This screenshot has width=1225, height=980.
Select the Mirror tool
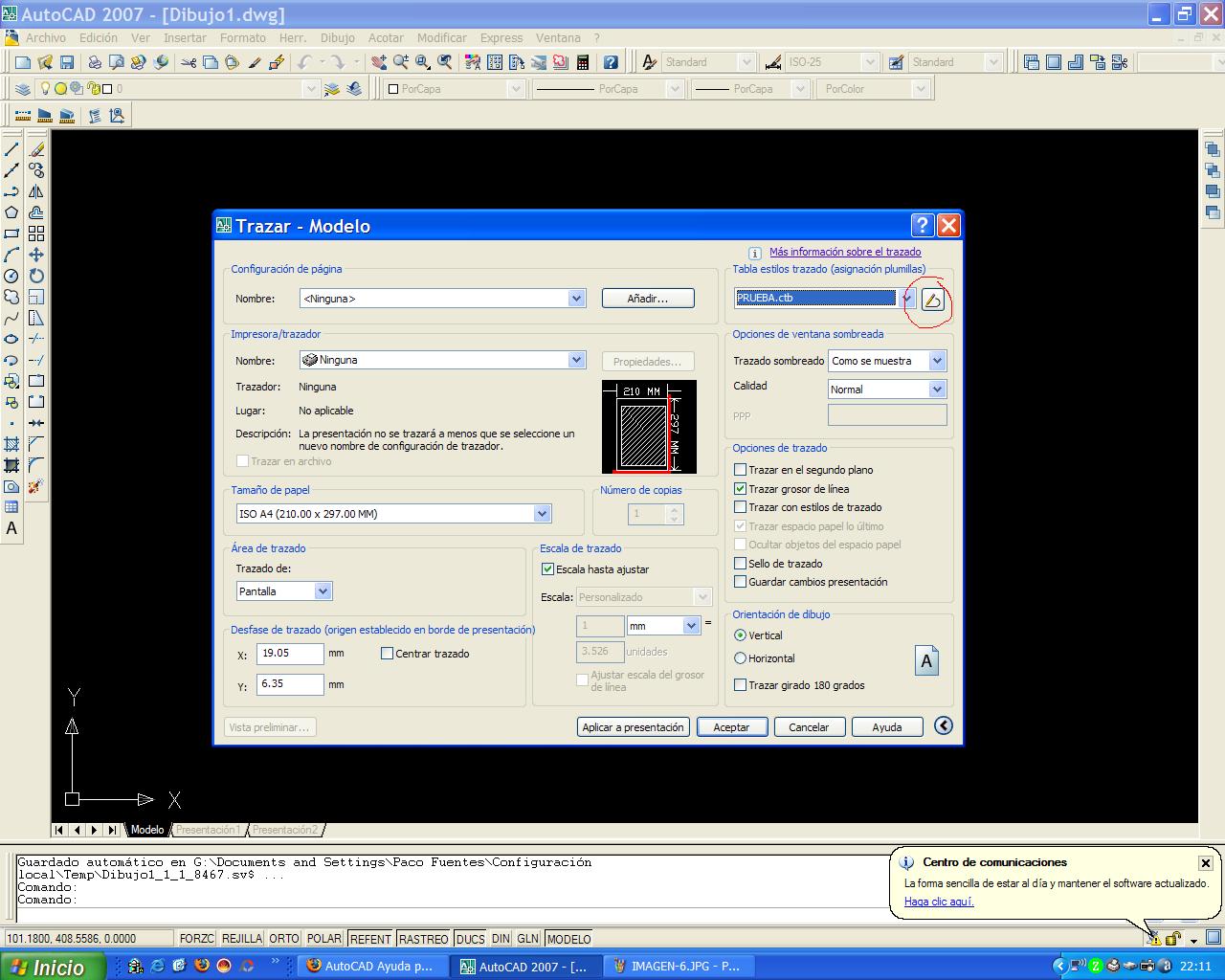coord(36,191)
